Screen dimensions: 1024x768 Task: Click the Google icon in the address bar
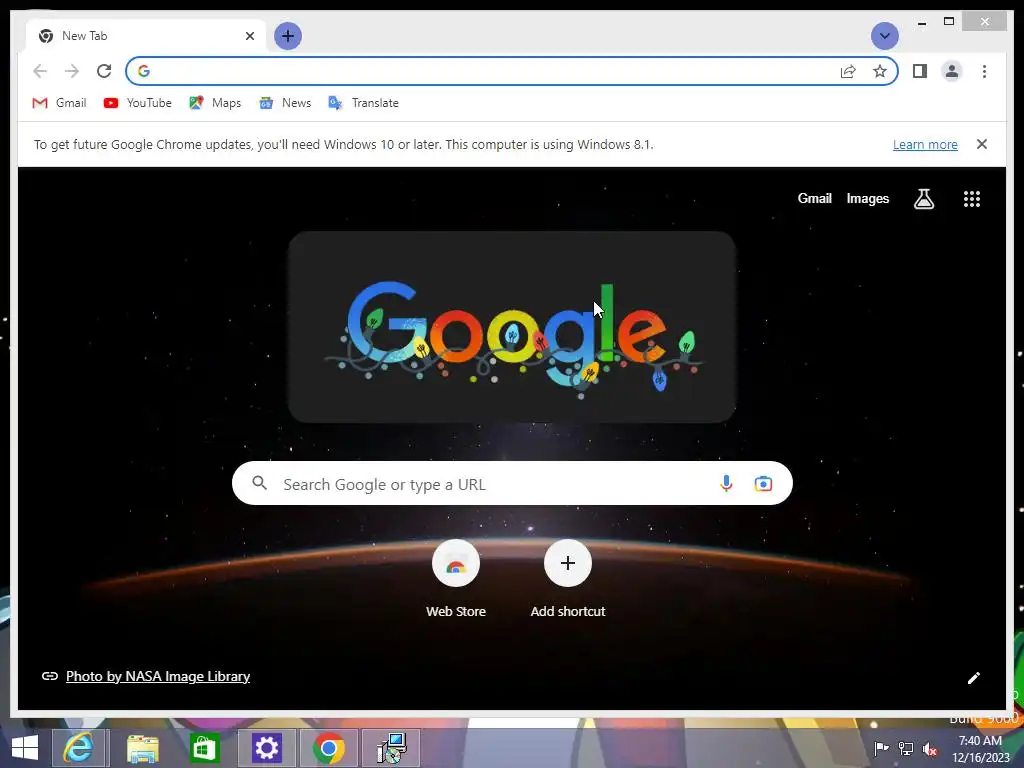click(x=144, y=71)
